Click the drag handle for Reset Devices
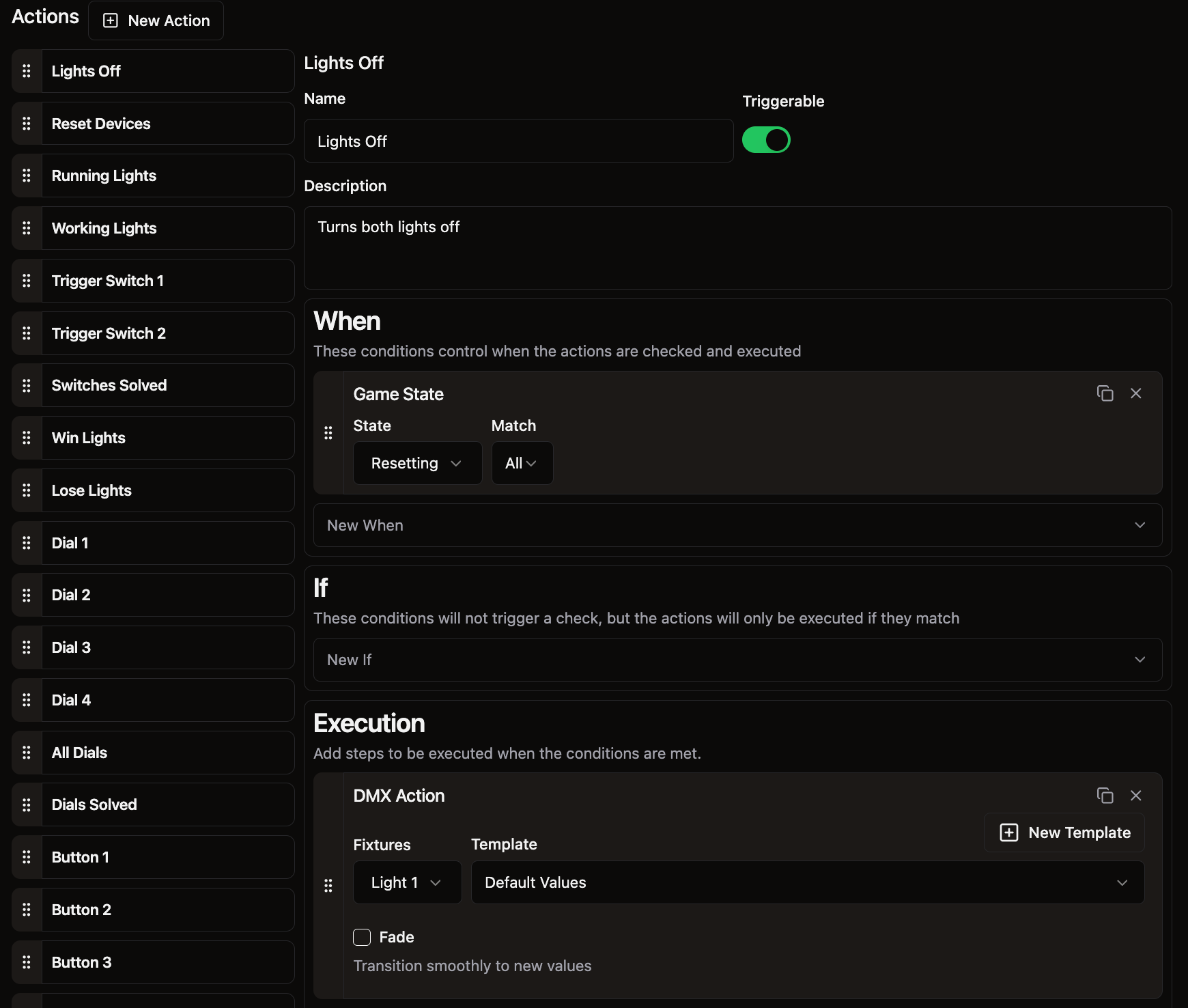 click(27, 124)
